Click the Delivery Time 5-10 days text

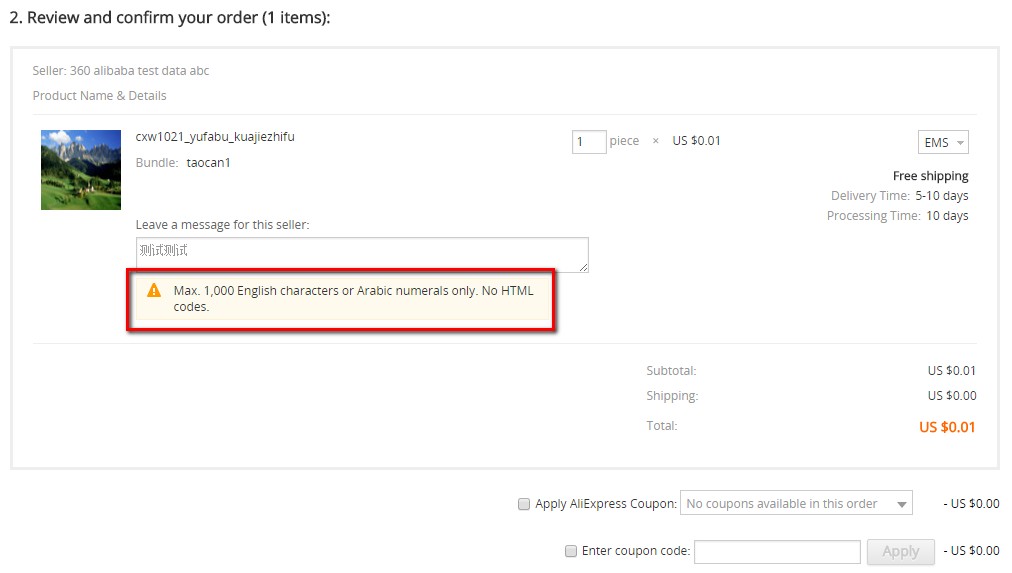point(899,196)
